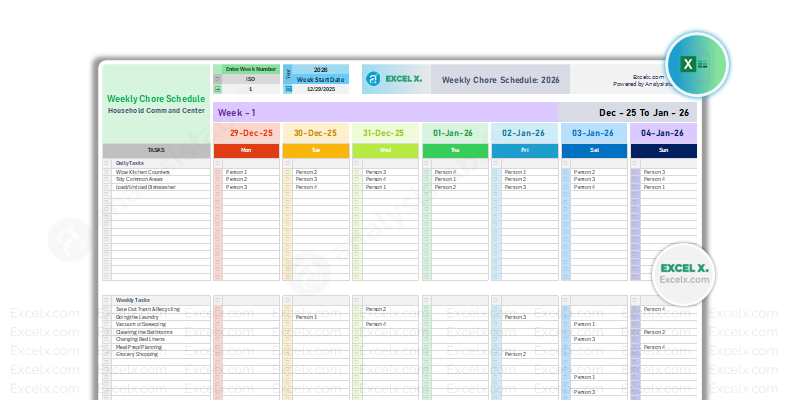Screen dimensions: 800x400
Task: Click the blue Analysistabs logo beside EXCEL X.
Action: (373, 79)
